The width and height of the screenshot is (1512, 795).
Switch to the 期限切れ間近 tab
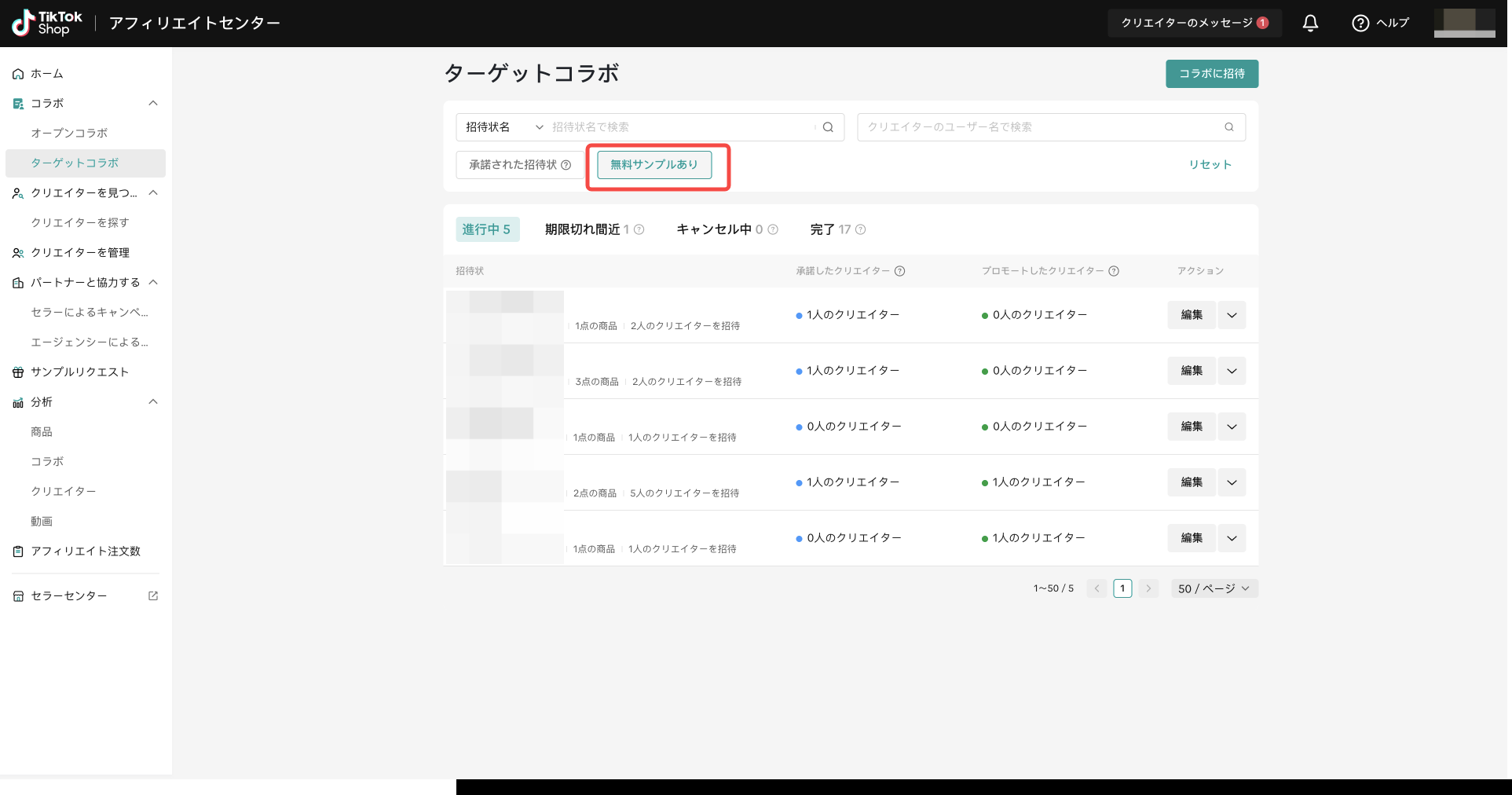click(587, 229)
